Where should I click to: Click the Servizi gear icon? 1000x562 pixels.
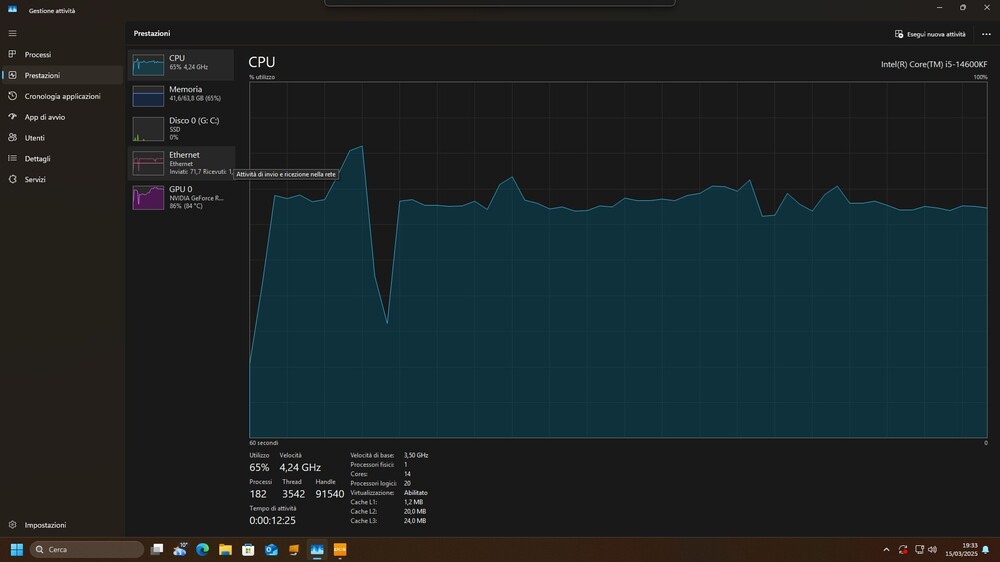point(12,179)
